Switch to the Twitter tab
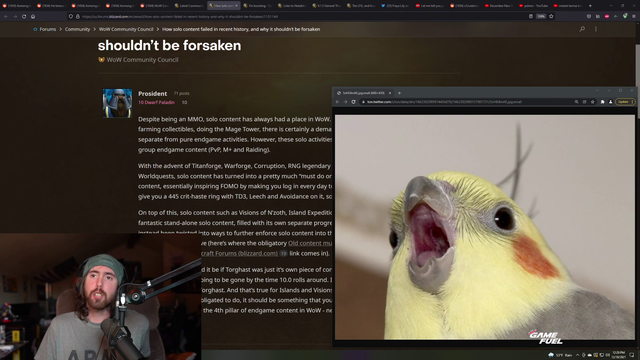Viewport: 640px width, 360px height. coord(395,6)
